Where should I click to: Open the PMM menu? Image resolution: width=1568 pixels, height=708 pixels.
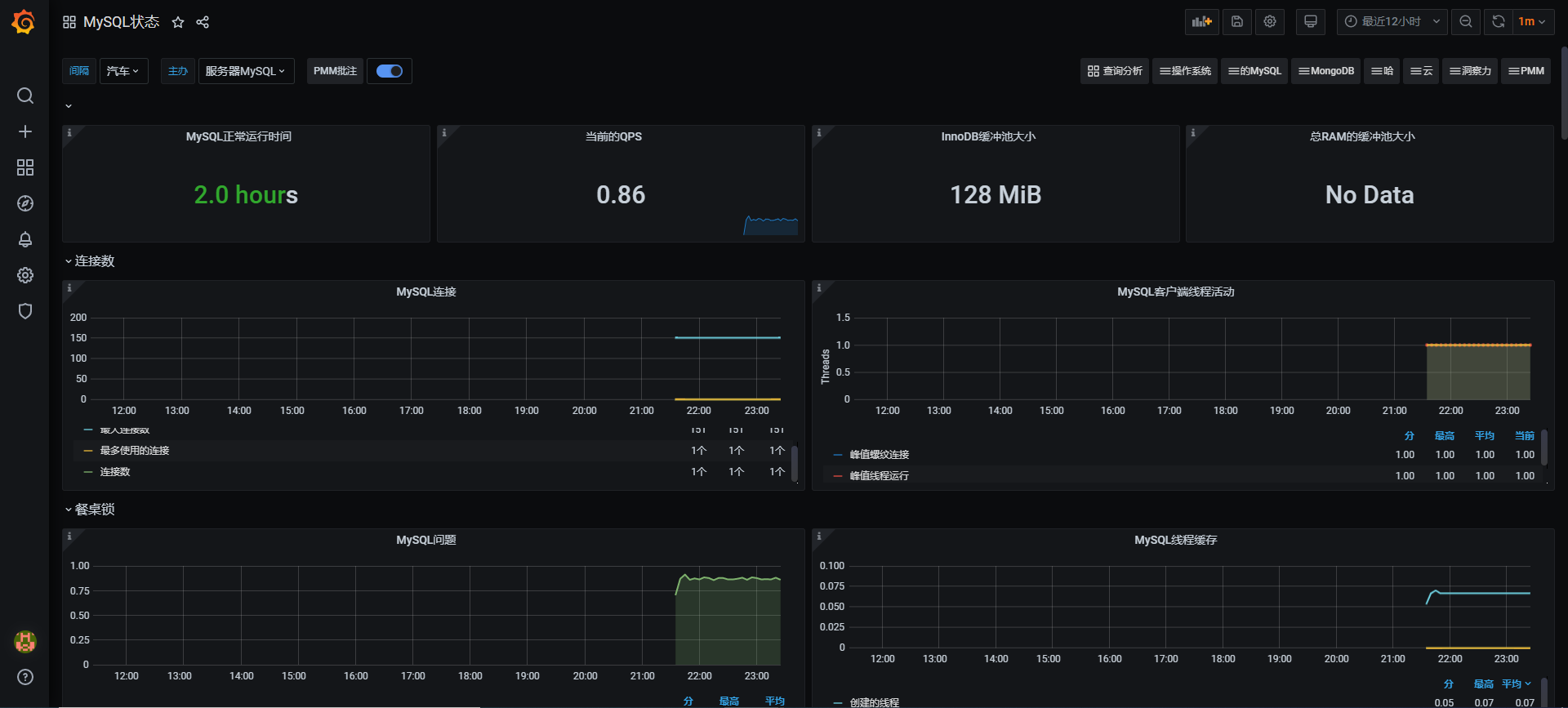point(1526,71)
